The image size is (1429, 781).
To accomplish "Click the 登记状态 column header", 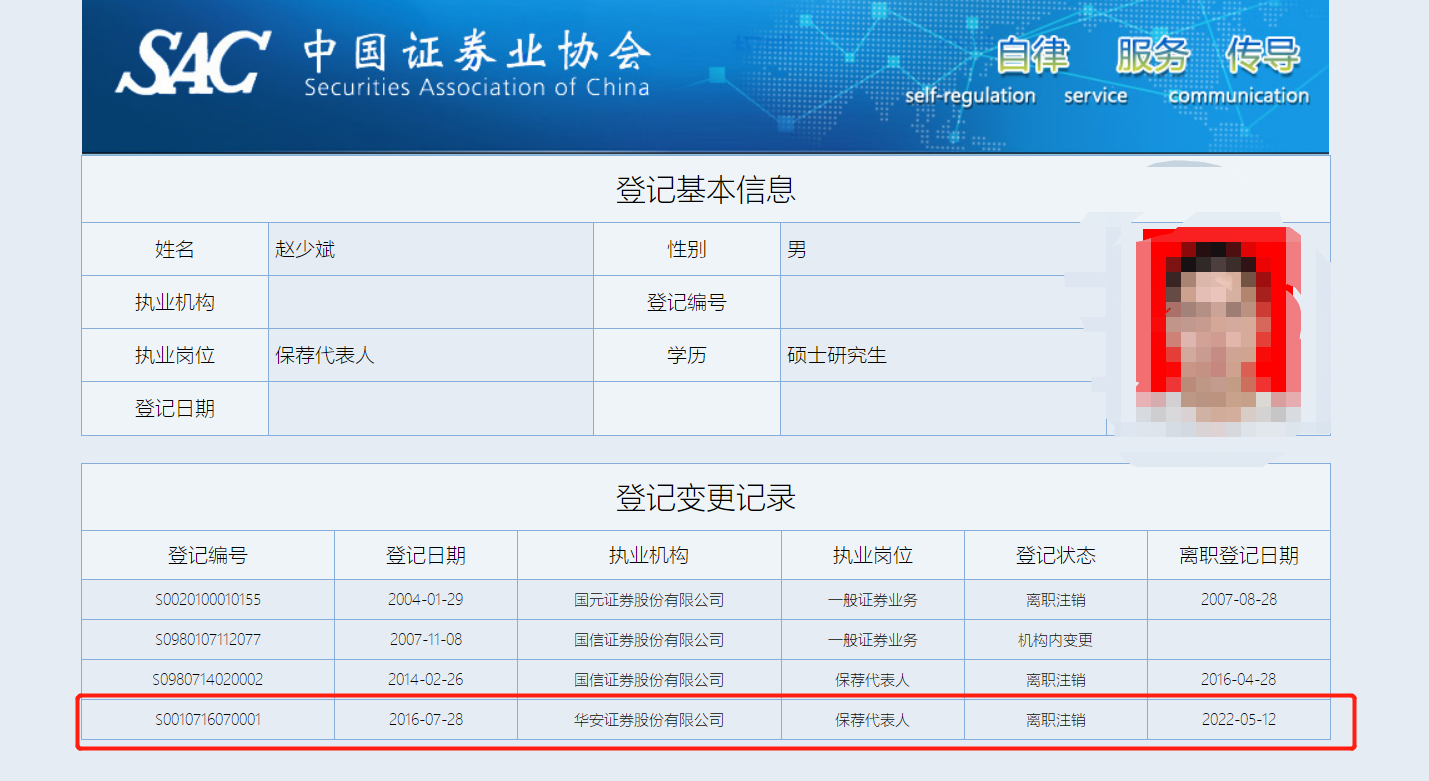I will point(1055,556).
